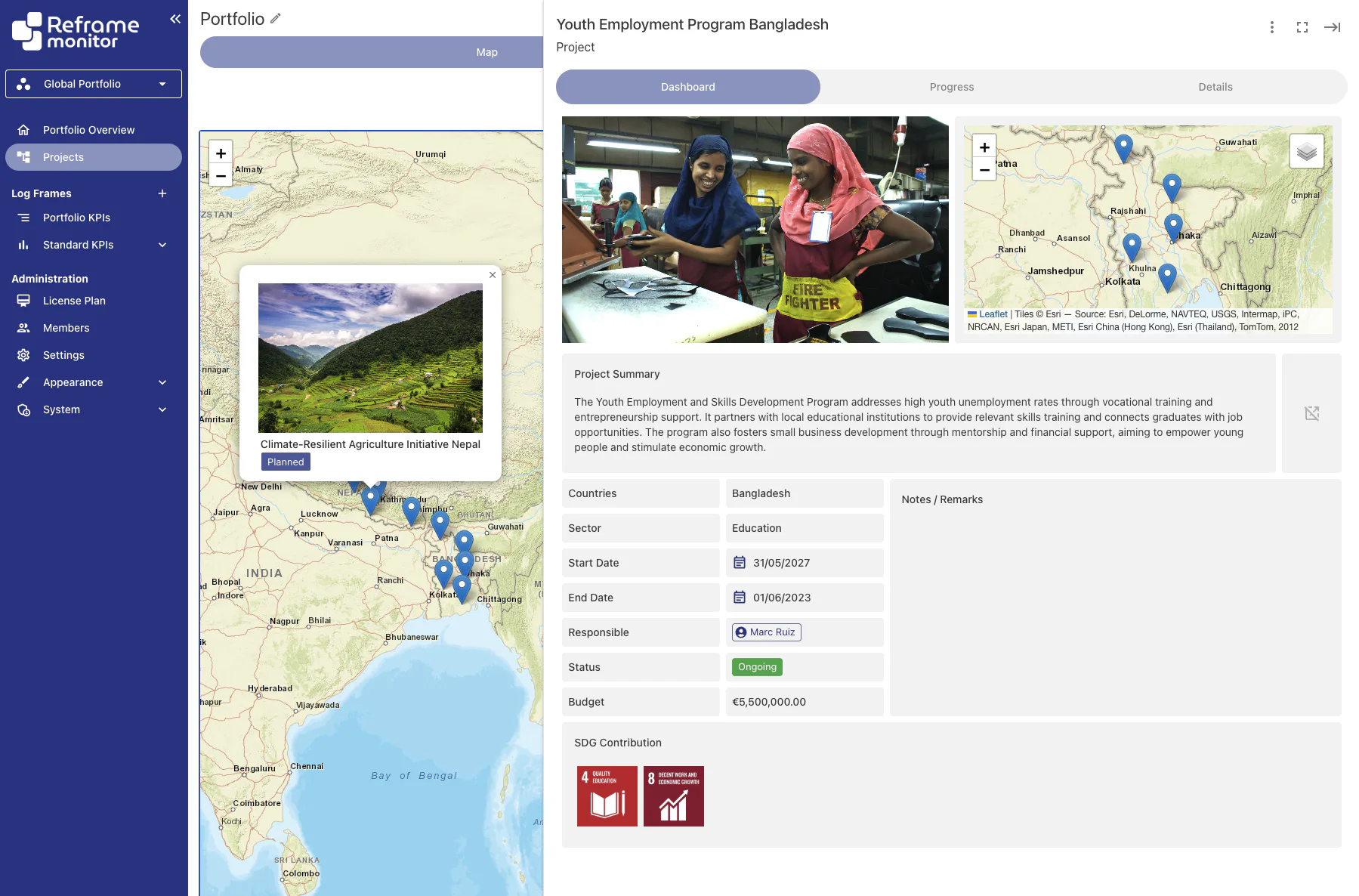Viewport: 1359px width, 896px height.
Task: Click the Start Date calendar icon
Action: click(740, 563)
